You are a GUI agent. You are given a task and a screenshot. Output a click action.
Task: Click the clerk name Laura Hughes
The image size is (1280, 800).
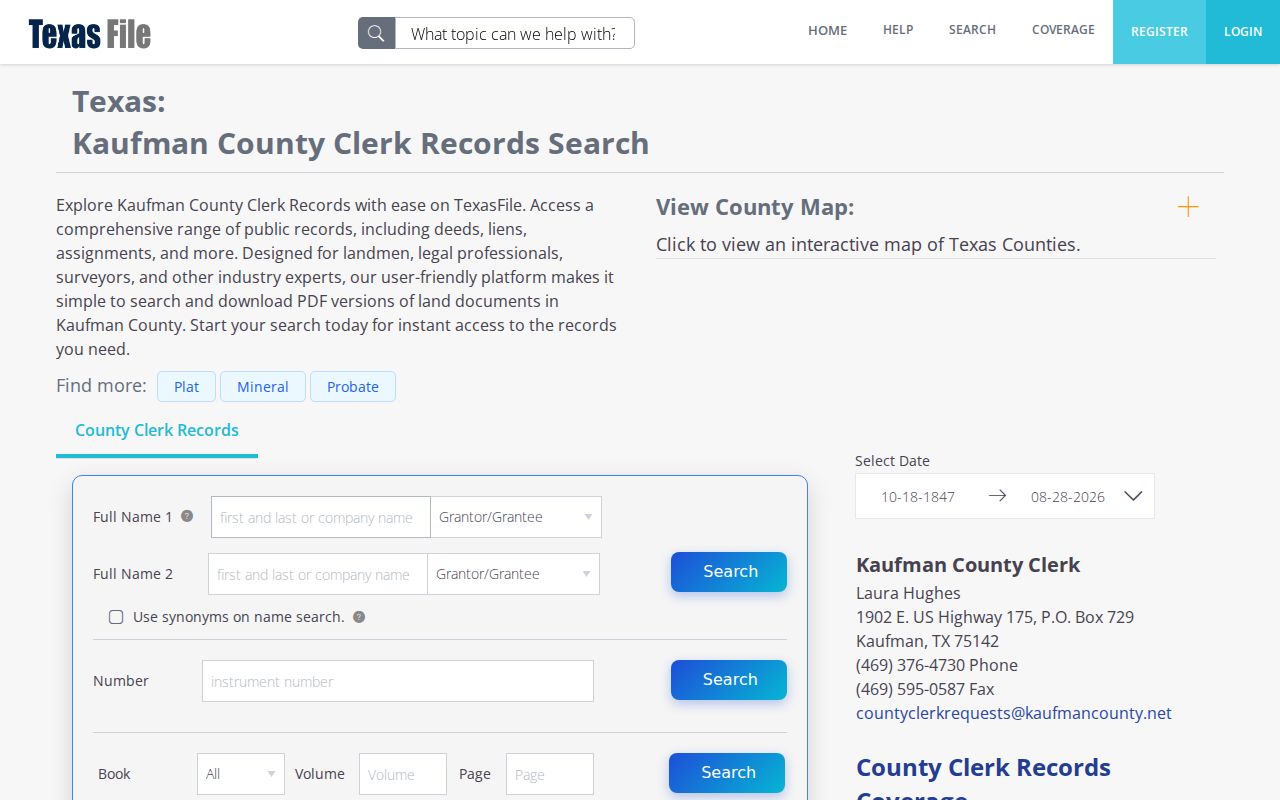point(908,593)
